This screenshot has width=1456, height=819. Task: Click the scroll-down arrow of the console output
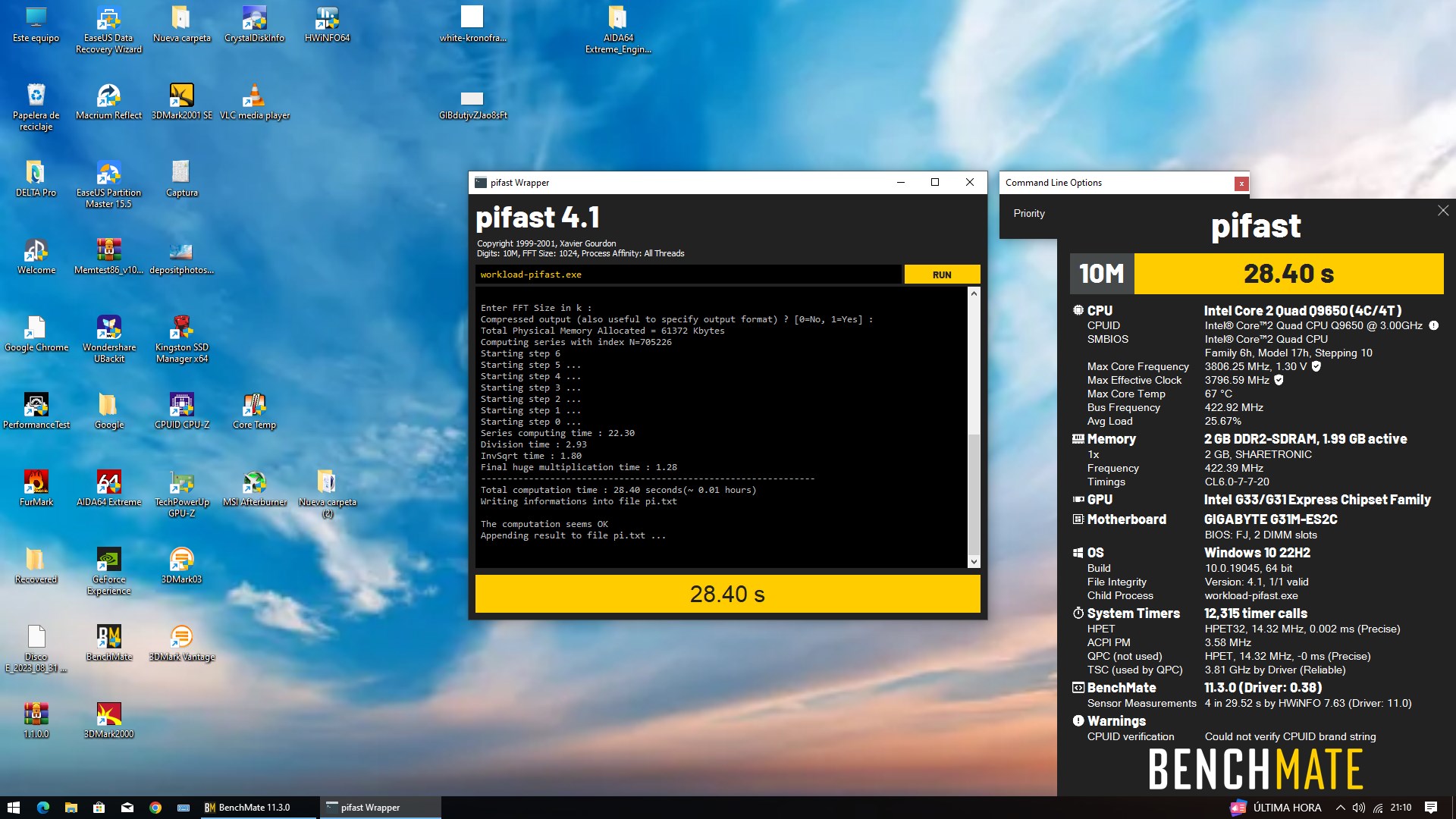point(974,562)
